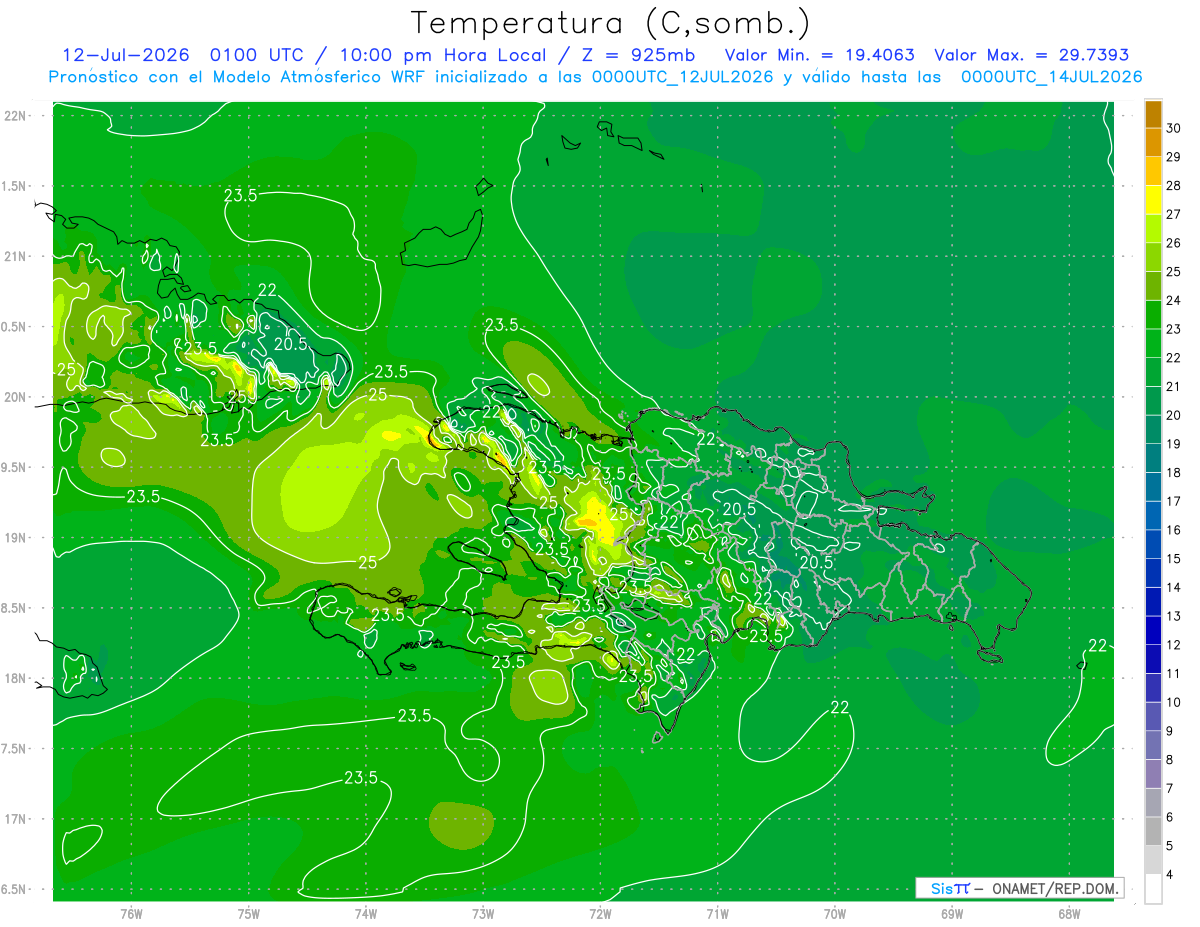1200x927 pixels.
Task: Click the "75W" longitude axis label
Action: click(249, 914)
